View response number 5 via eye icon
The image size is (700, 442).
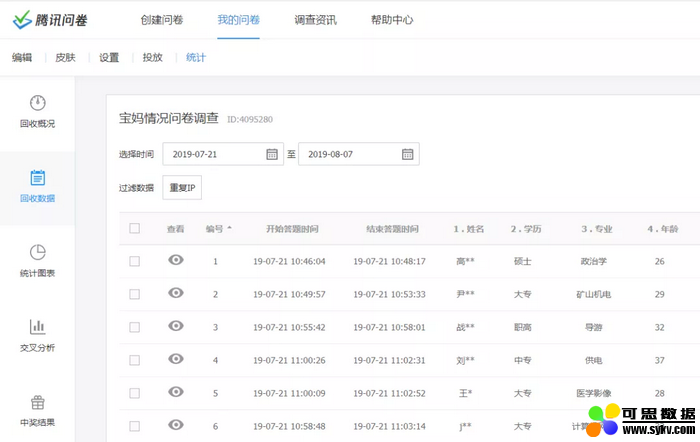(x=176, y=392)
